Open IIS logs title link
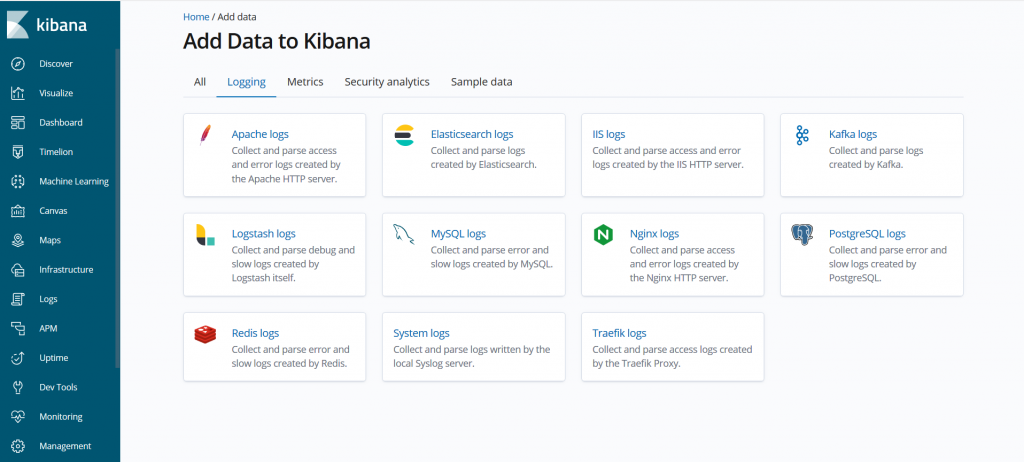 [x=609, y=134]
